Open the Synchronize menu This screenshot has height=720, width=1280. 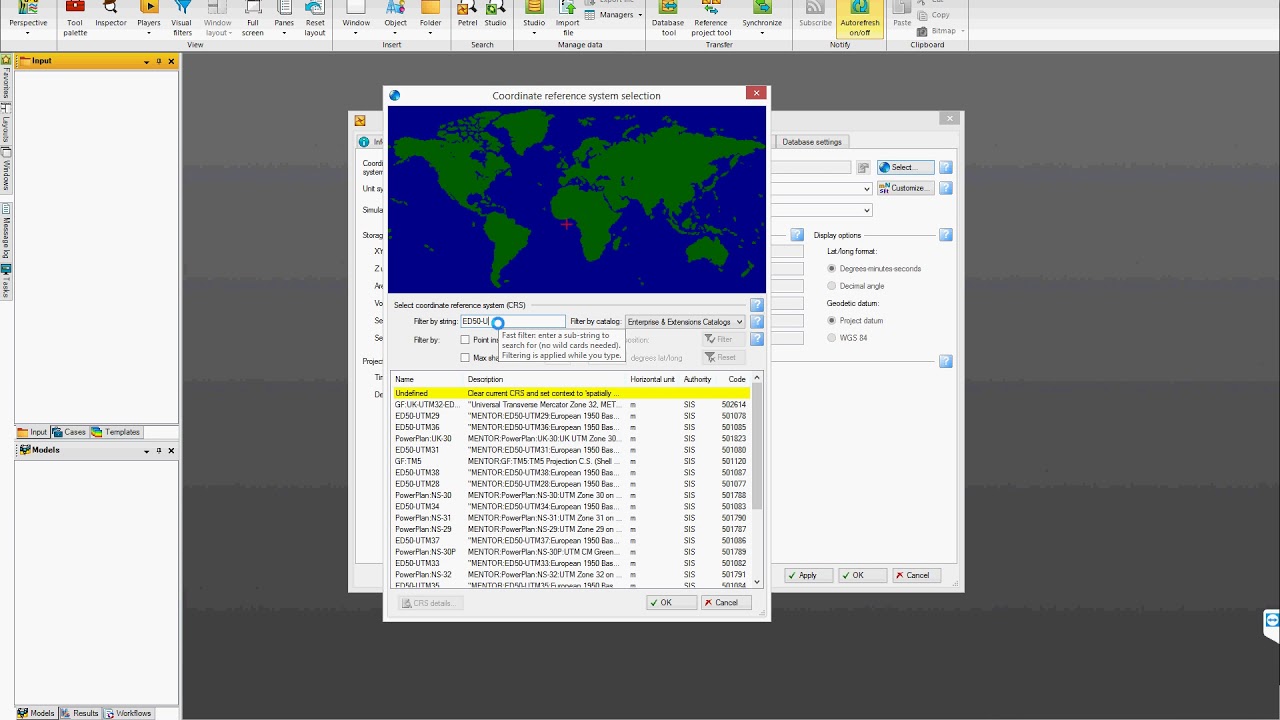click(x=762, y=18)
